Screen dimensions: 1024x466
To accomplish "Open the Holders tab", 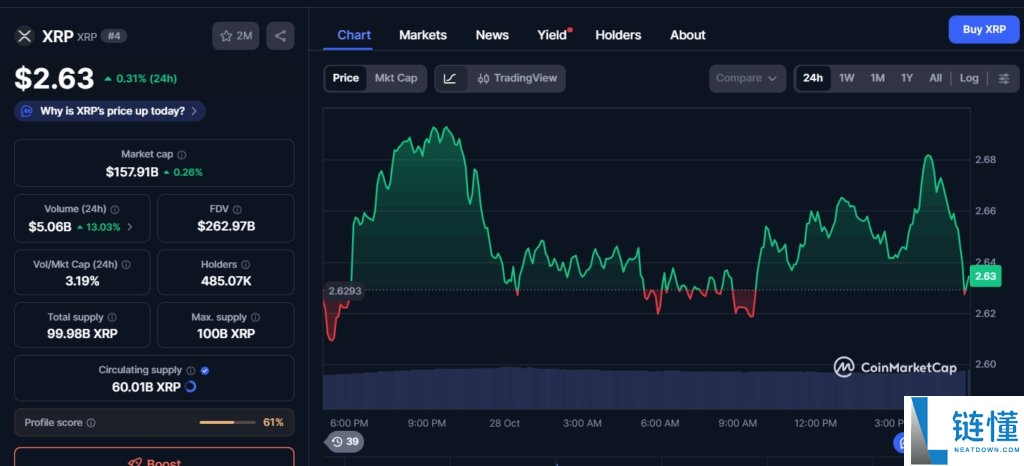I will (x=618, y=35).
